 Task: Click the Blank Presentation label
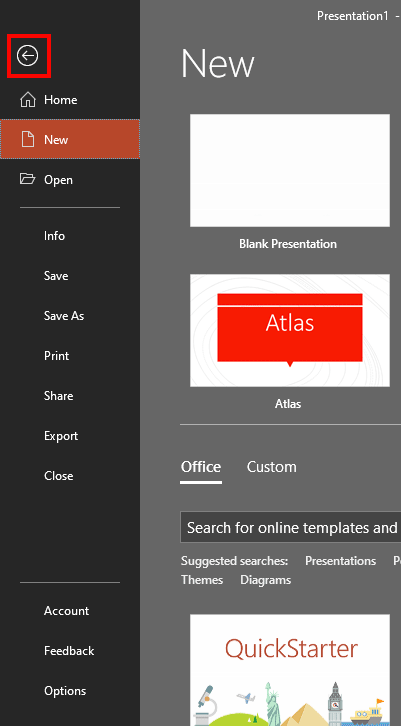[x=288, y=244]
